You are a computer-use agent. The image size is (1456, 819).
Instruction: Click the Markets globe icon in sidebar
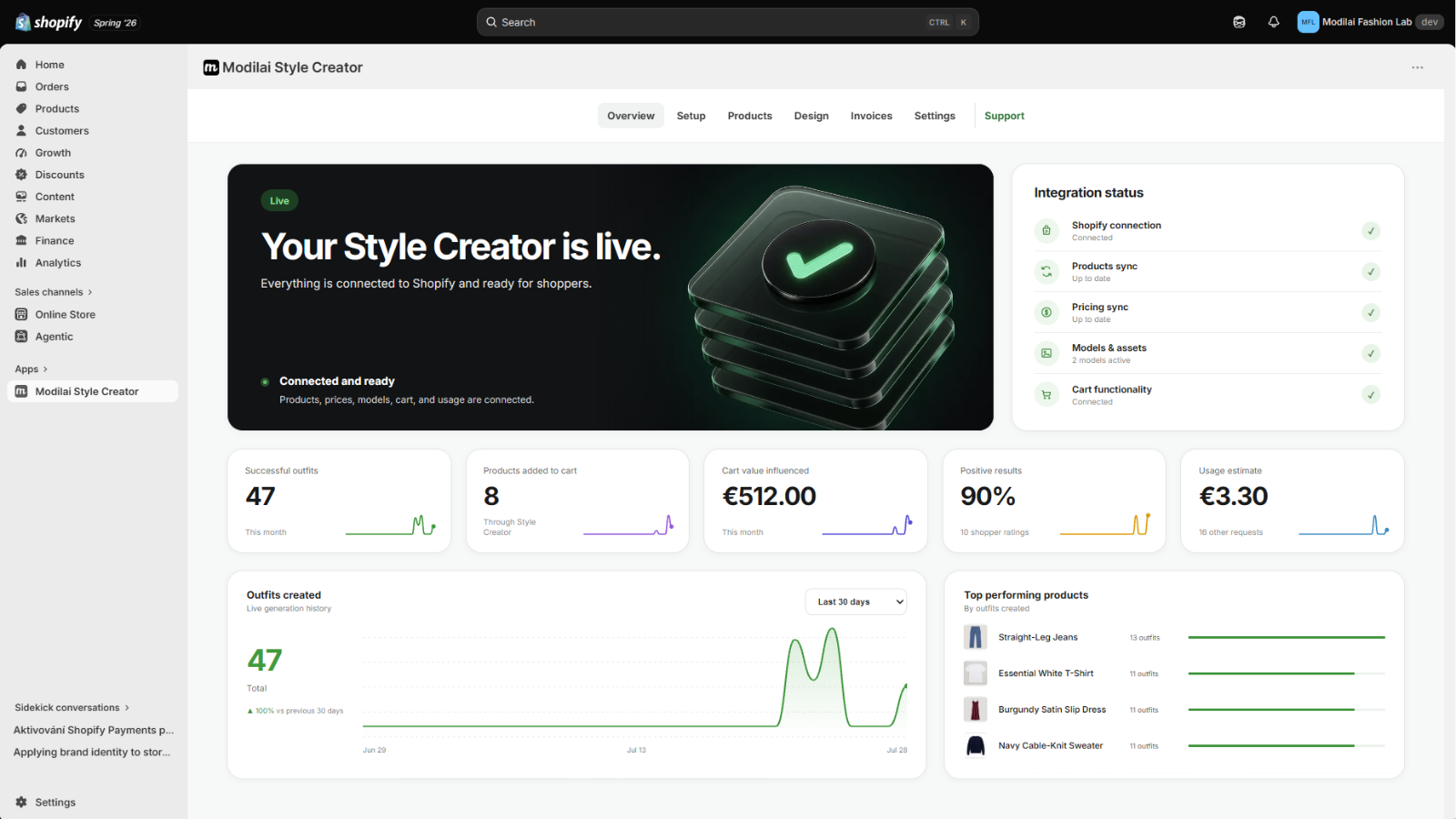pyautogui.click(x=21, y=218)
